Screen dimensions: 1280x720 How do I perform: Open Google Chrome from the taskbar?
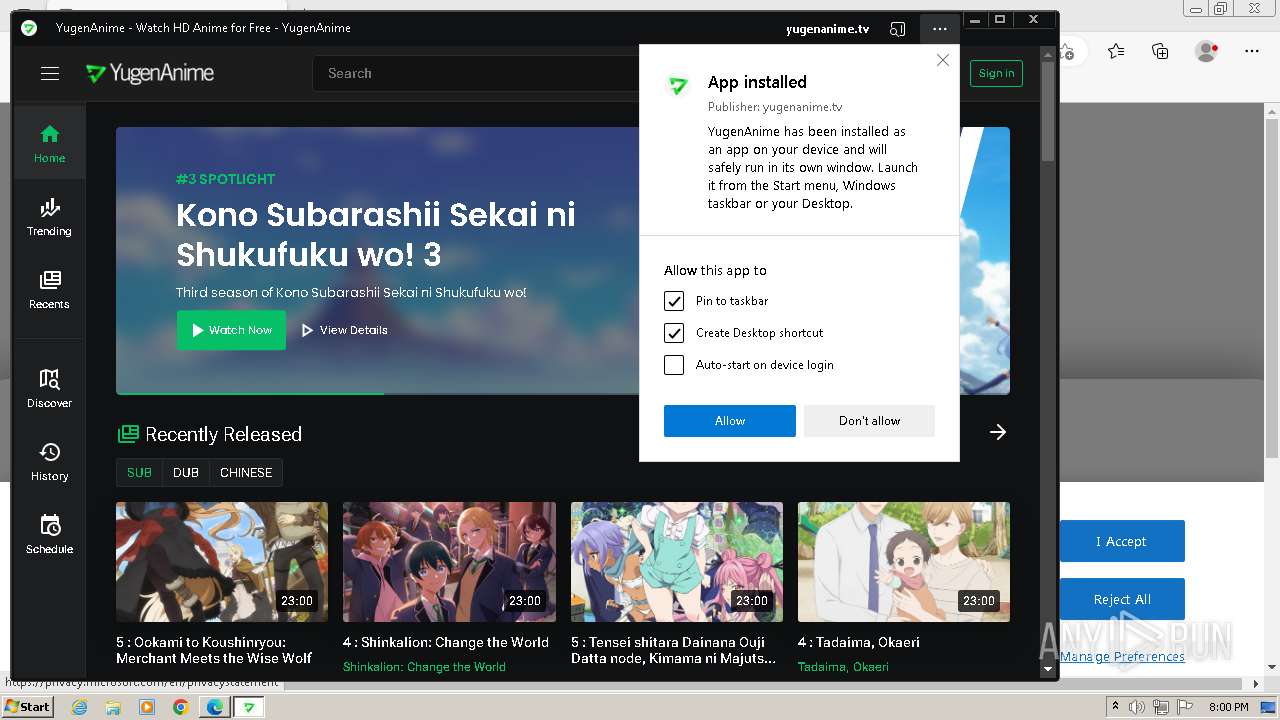pos(181,707)
